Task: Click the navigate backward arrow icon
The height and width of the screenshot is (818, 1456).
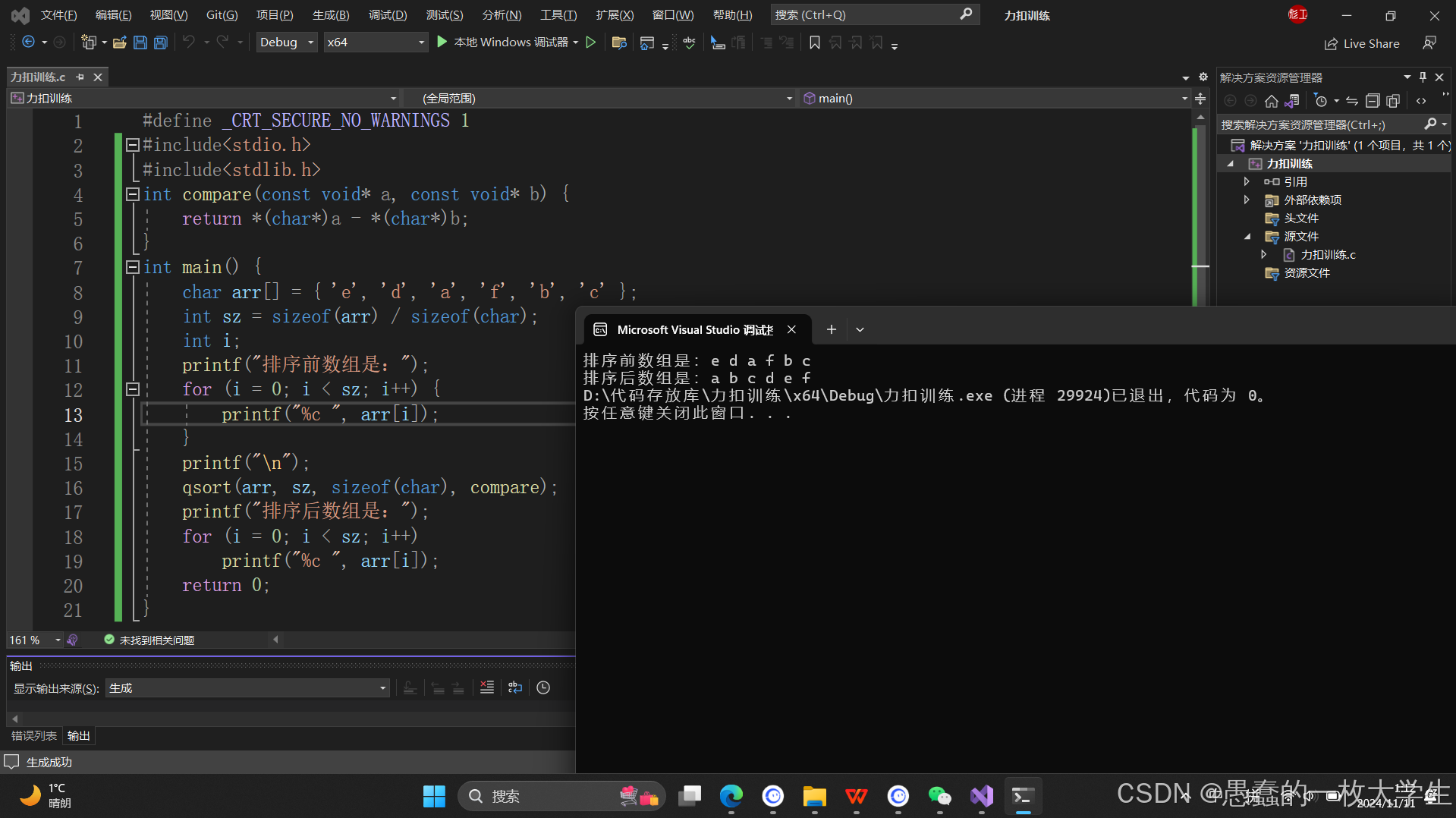Action: pyautogui.click(x=28, y=42)
